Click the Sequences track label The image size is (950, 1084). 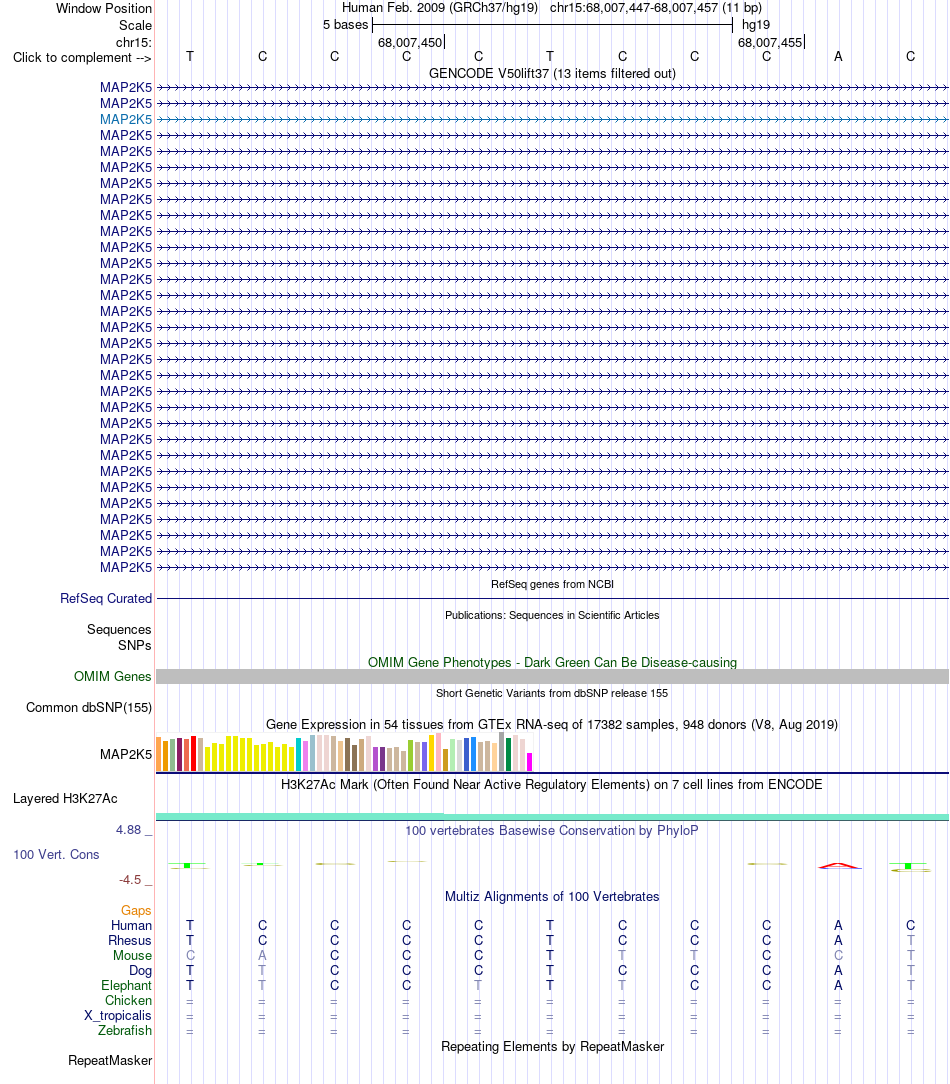(119, 630)
